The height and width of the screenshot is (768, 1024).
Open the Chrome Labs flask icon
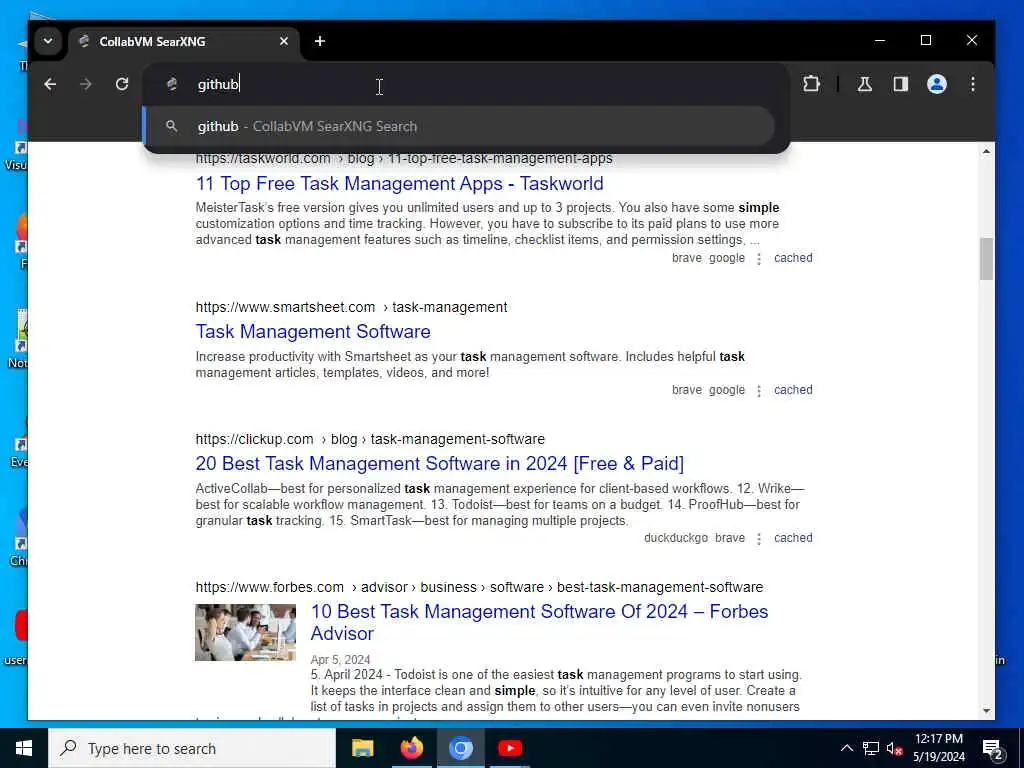tap(865, 84)
